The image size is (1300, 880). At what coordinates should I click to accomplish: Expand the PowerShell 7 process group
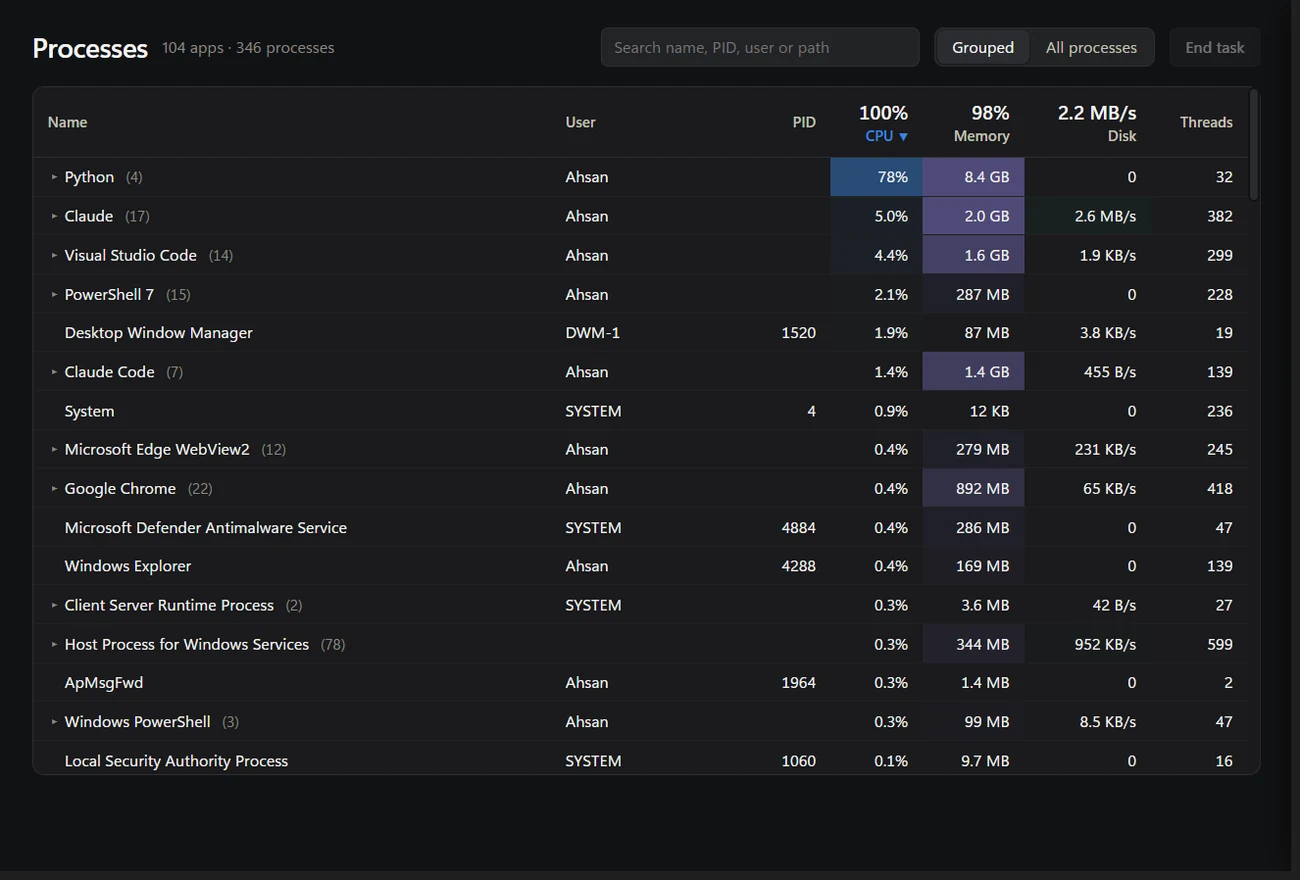[54, 294]
